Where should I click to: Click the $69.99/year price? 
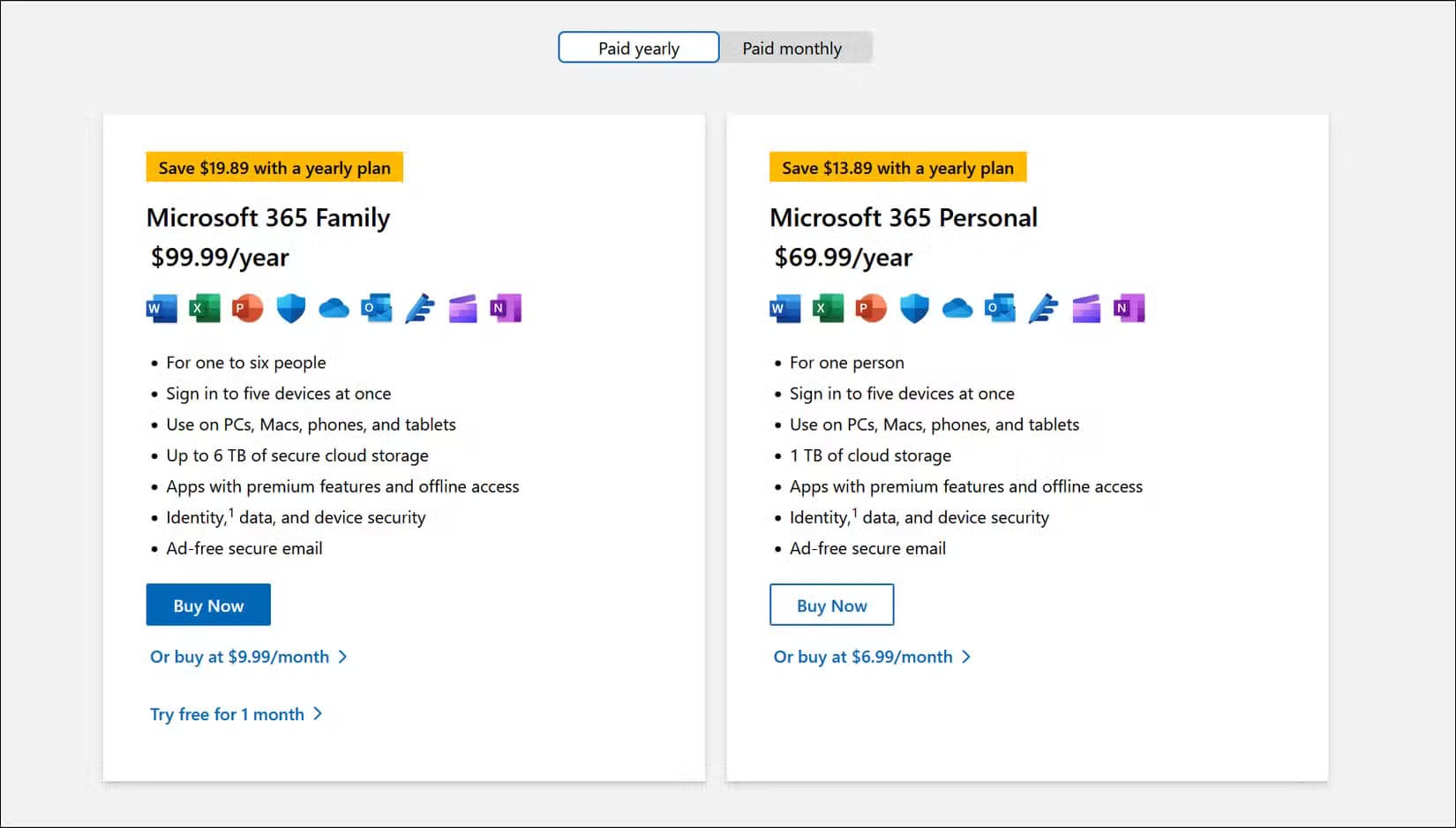(x=844, y=258)
